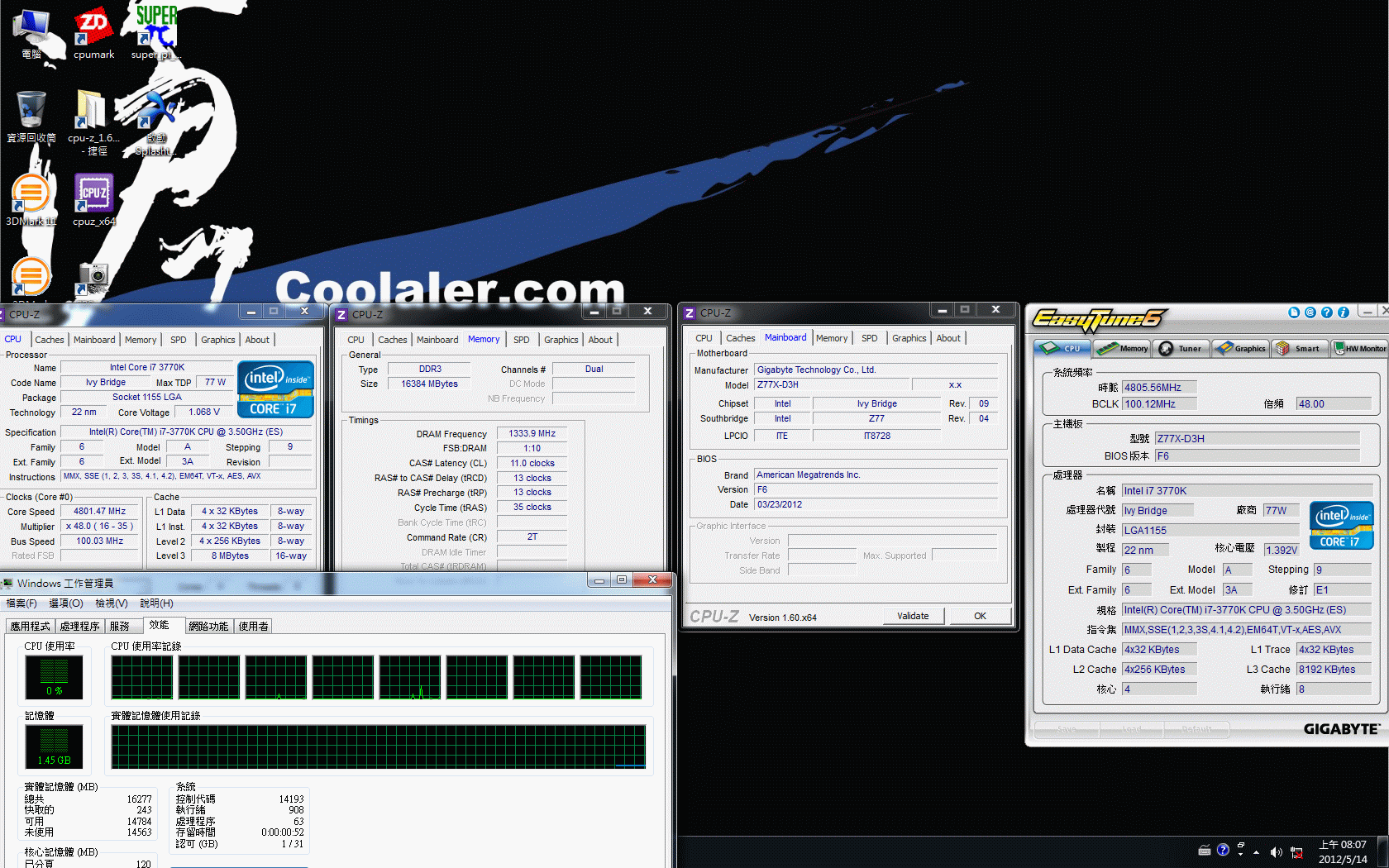Click the Intel Core i7 logo in EasyTune6
This screenshot has width=1389, height=868.
tap(1342, 525)
